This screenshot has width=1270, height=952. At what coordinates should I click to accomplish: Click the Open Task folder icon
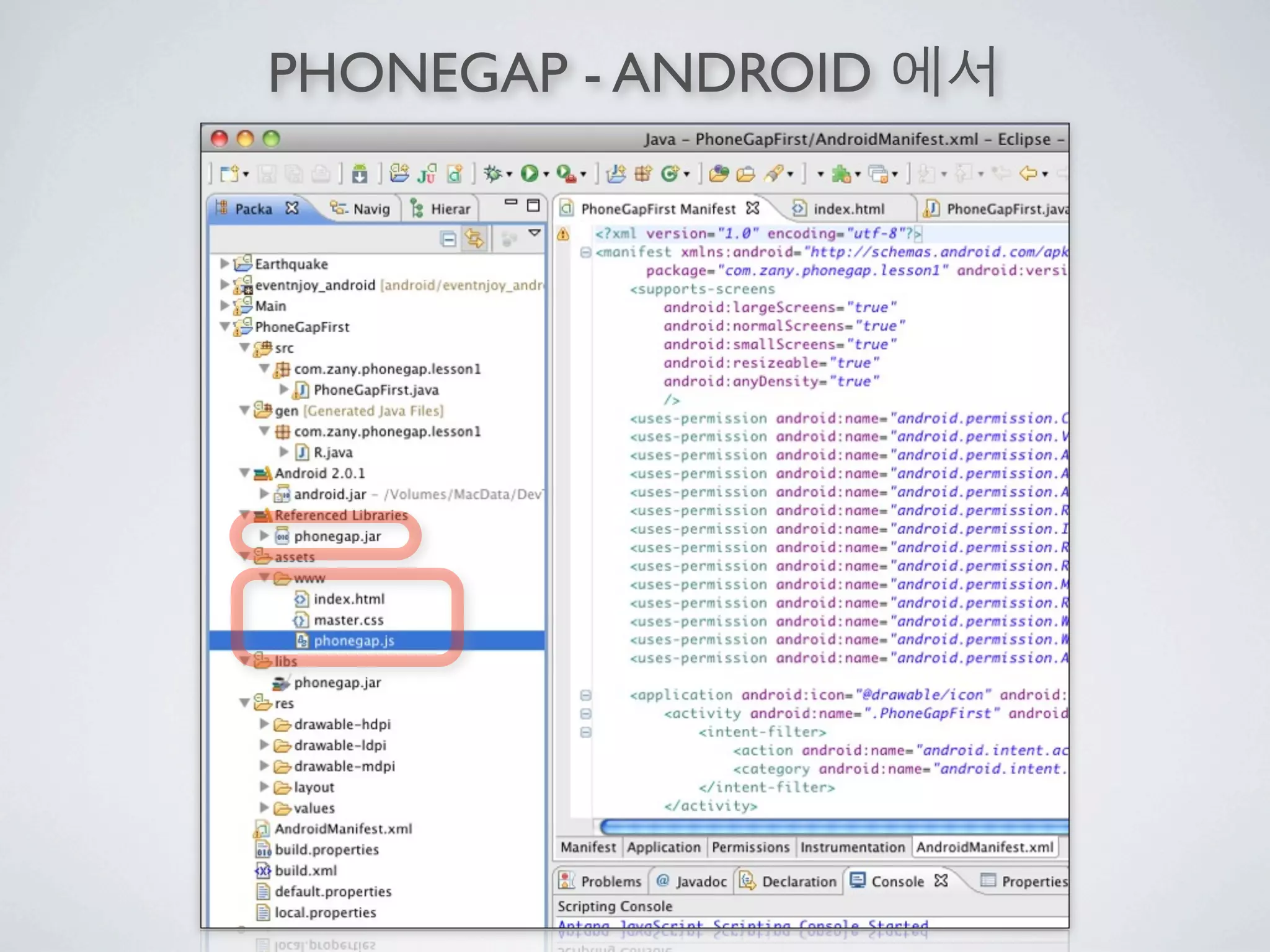tap(745, 174)
